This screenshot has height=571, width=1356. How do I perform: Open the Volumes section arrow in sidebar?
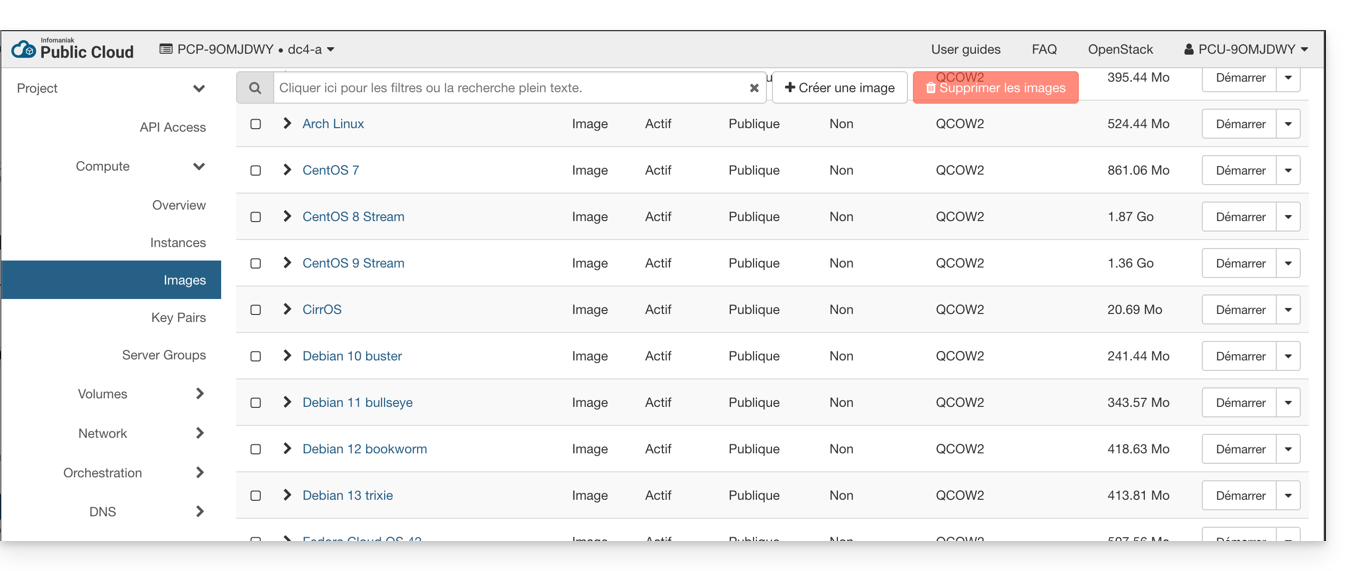pyautogui.click(x=199, y=394)
